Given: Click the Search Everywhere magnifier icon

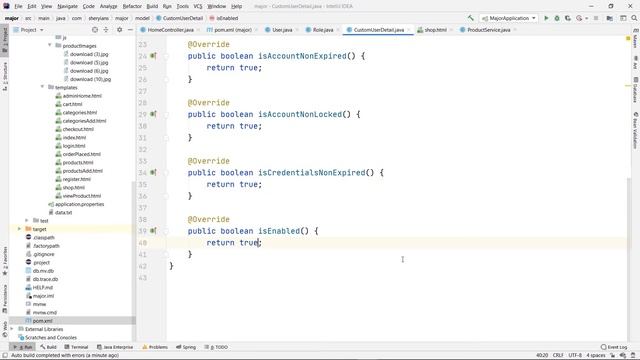Looking at the screenshot, I should point(634,18).
